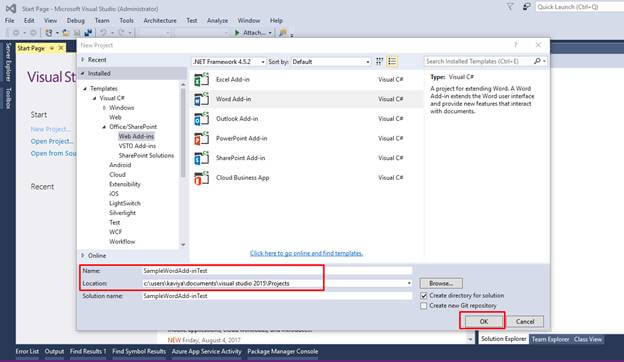Open the Error List tab
Image resolution: width=624 pixels, height=362 pixels.
pos(27,351)
